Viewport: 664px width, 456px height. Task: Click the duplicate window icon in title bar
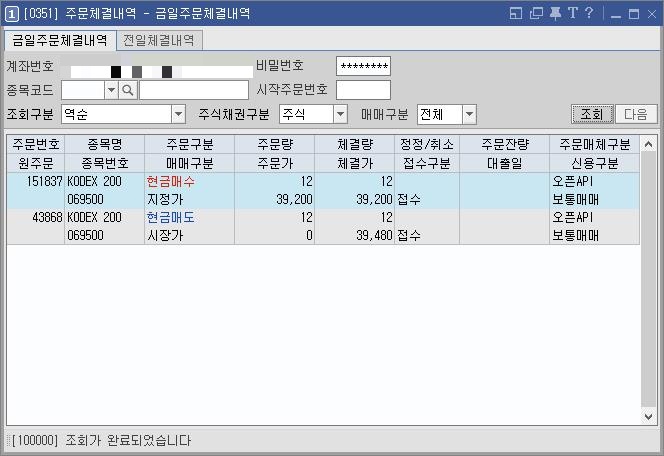click(536, 14)
